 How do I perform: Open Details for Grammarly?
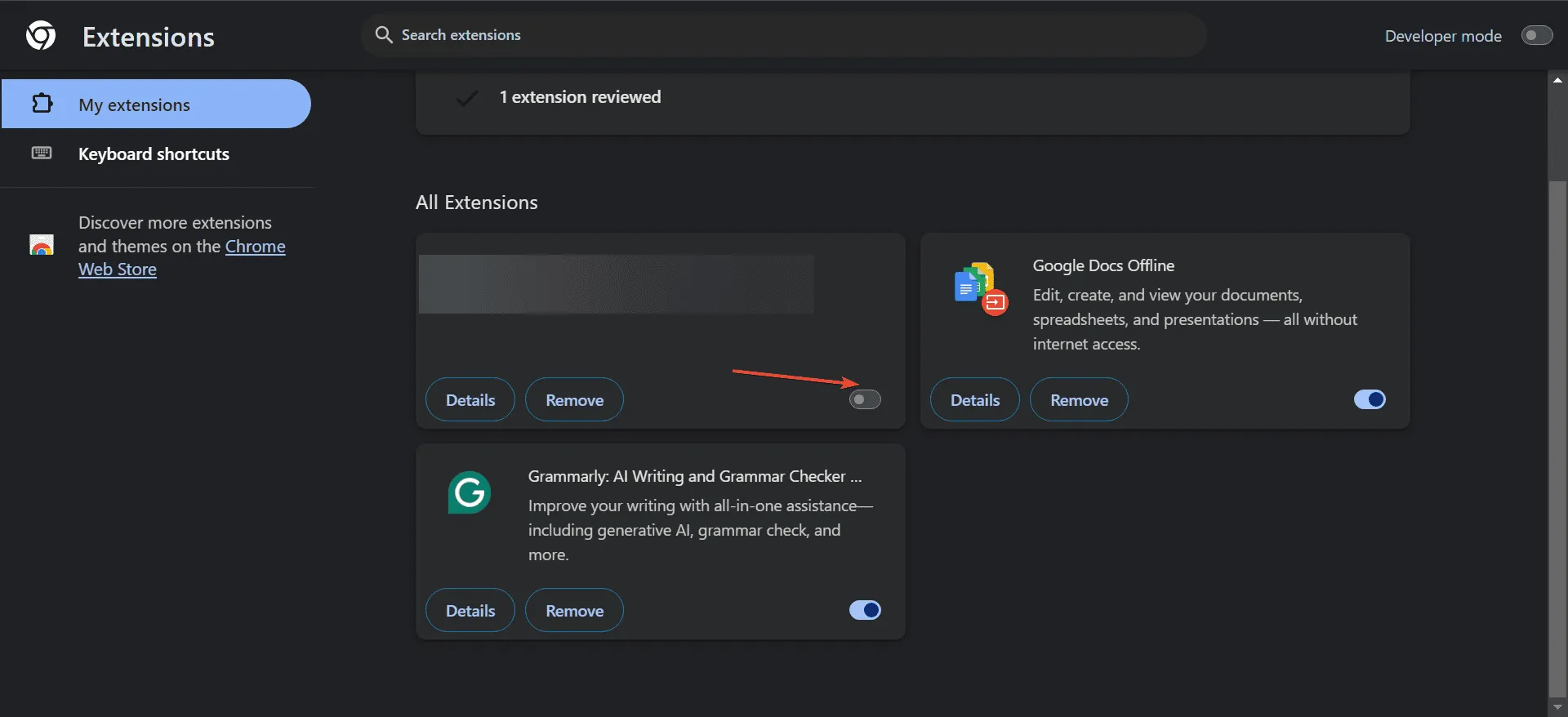[470, 610]
